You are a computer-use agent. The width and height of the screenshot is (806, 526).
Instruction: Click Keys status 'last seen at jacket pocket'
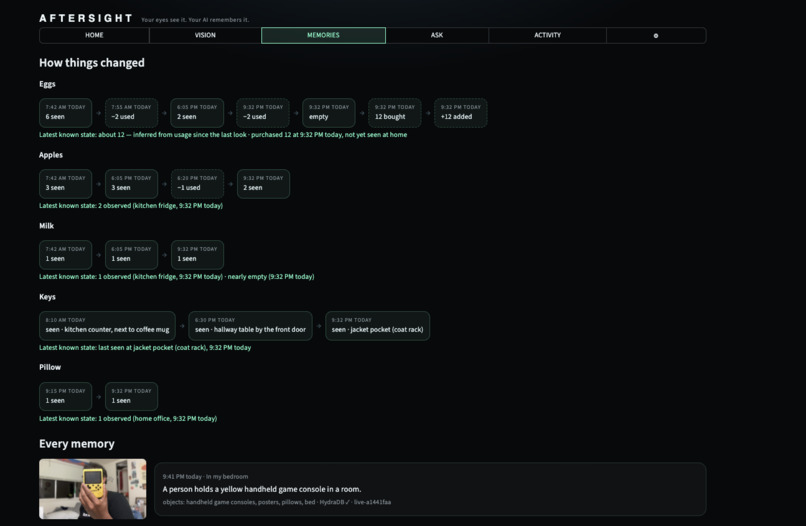click(145, 348)
